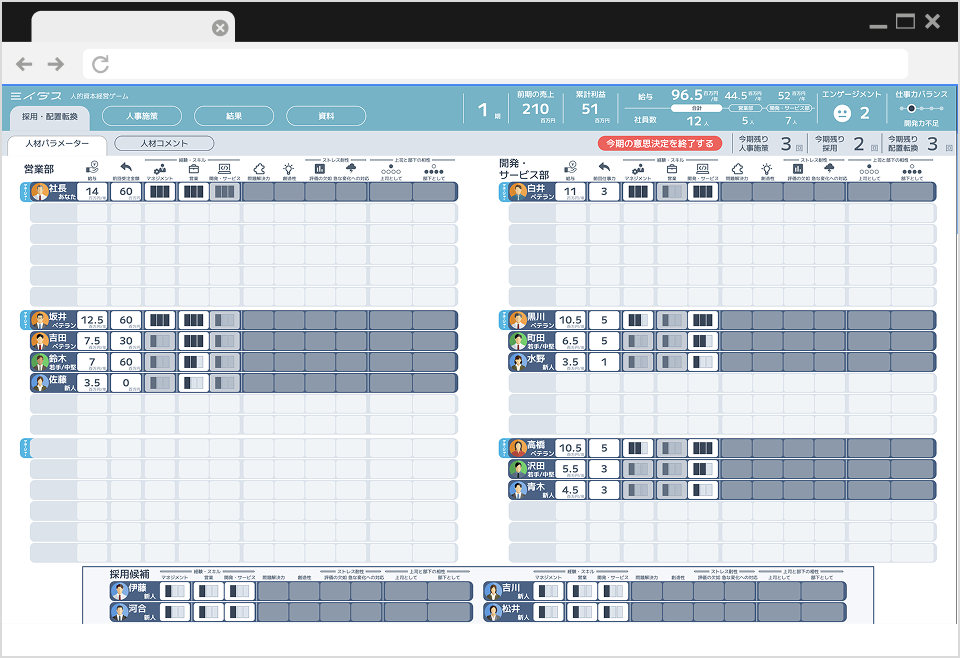Close the browser tab
The image size is (960, 658).
(x=220, y=28)
